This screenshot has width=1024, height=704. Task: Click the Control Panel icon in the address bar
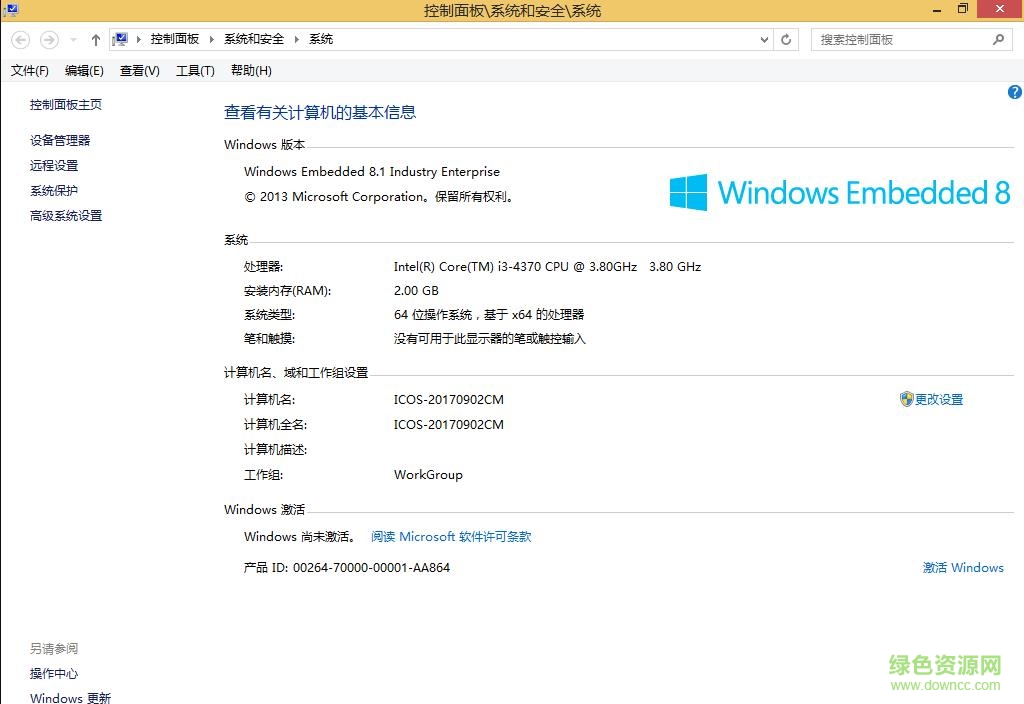click(119, 38)
